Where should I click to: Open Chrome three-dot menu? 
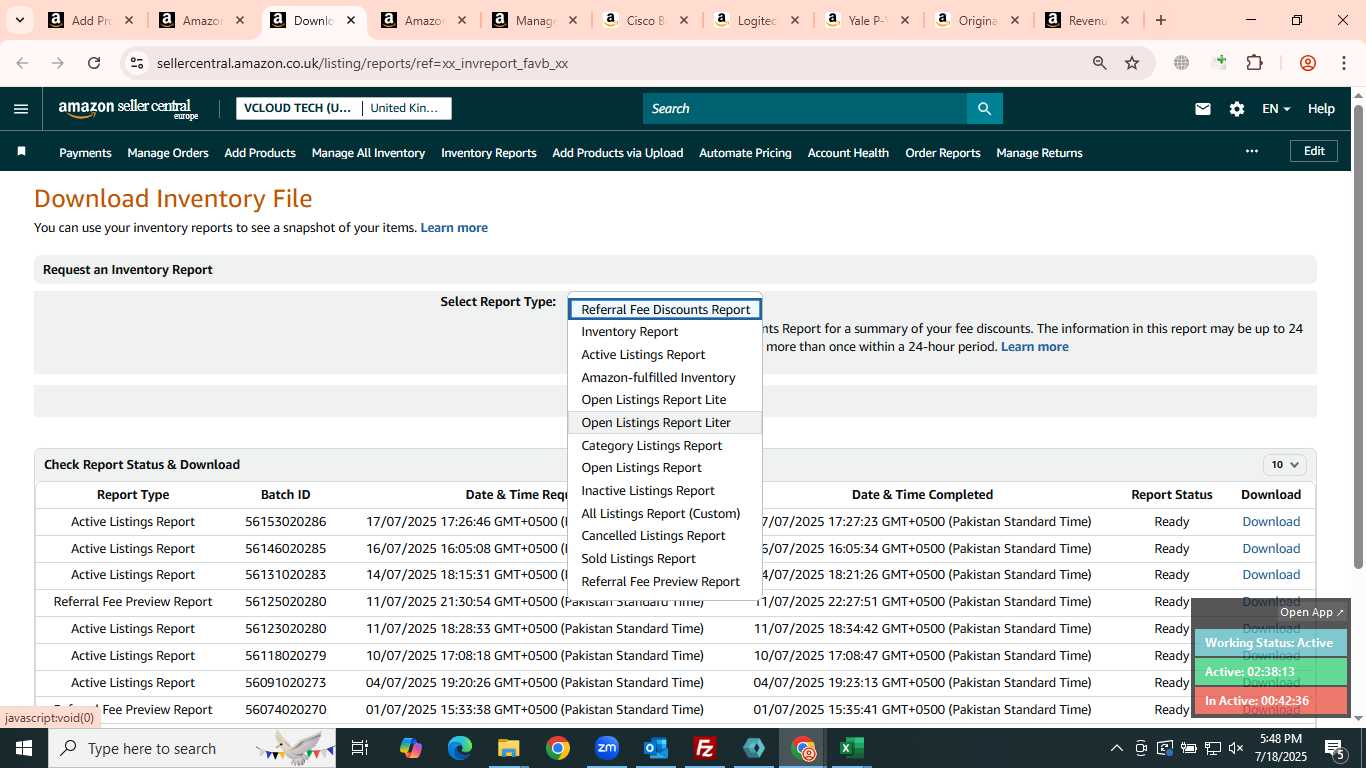pos(1343,63)
